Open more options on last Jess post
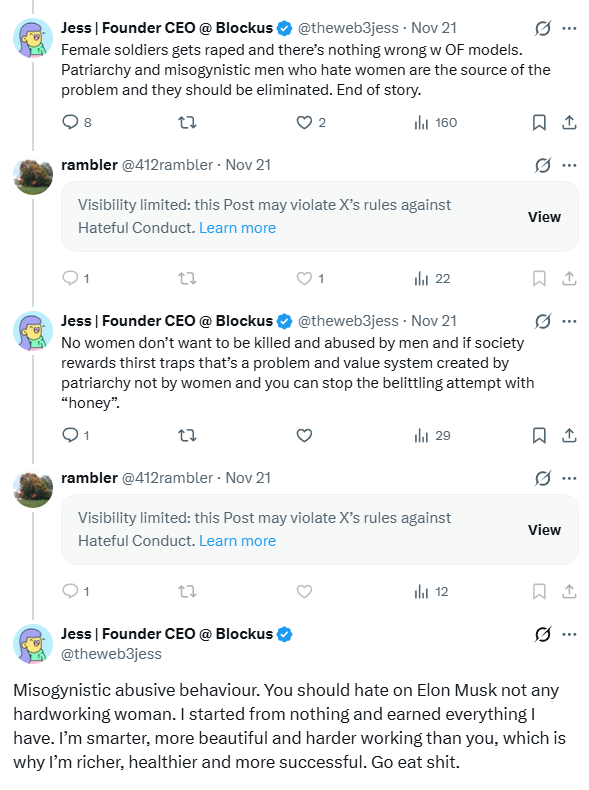 coord(569,634)
